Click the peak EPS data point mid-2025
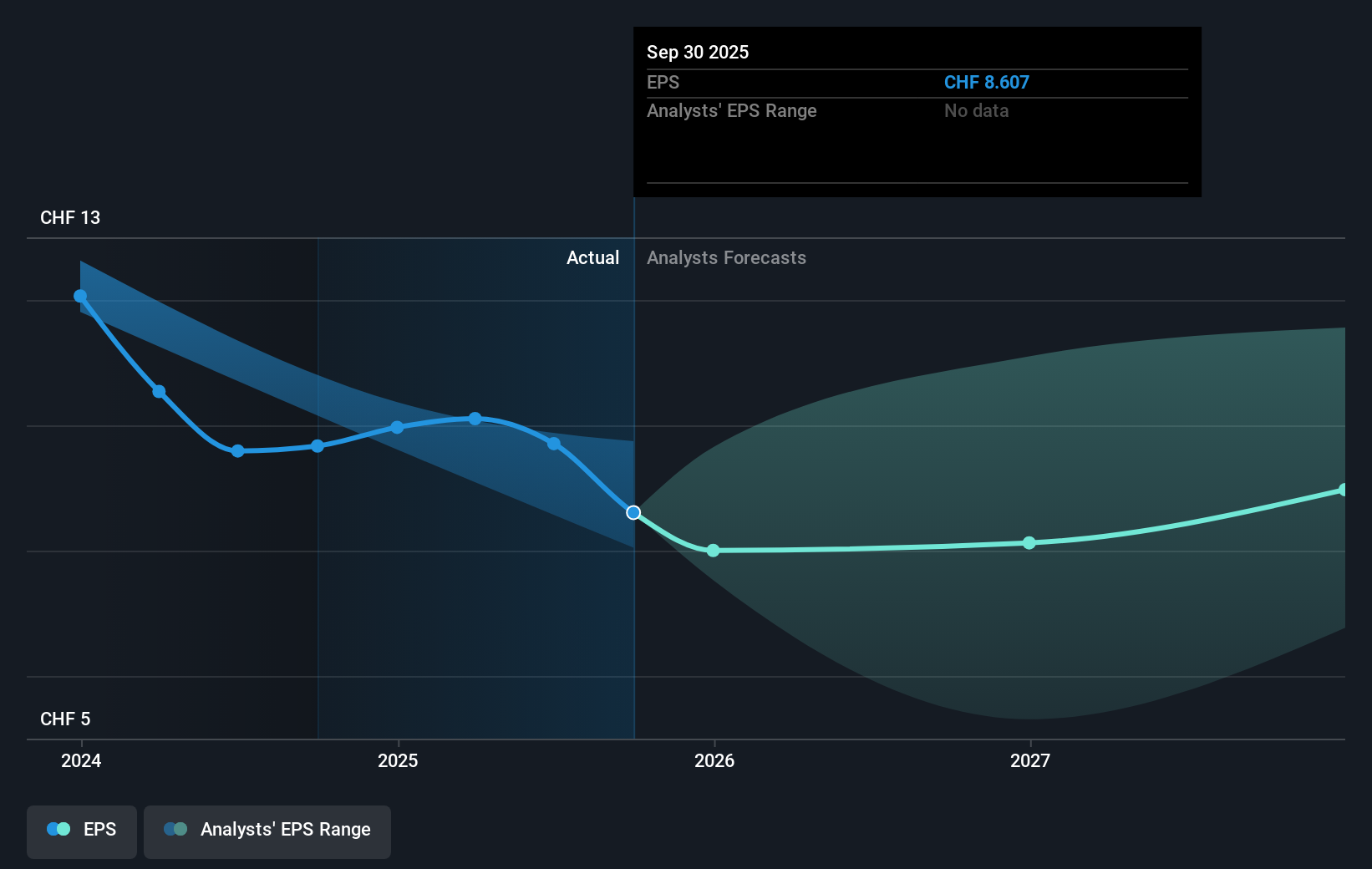This screenshot has width=1372, height=869. [x=475, y=419]
